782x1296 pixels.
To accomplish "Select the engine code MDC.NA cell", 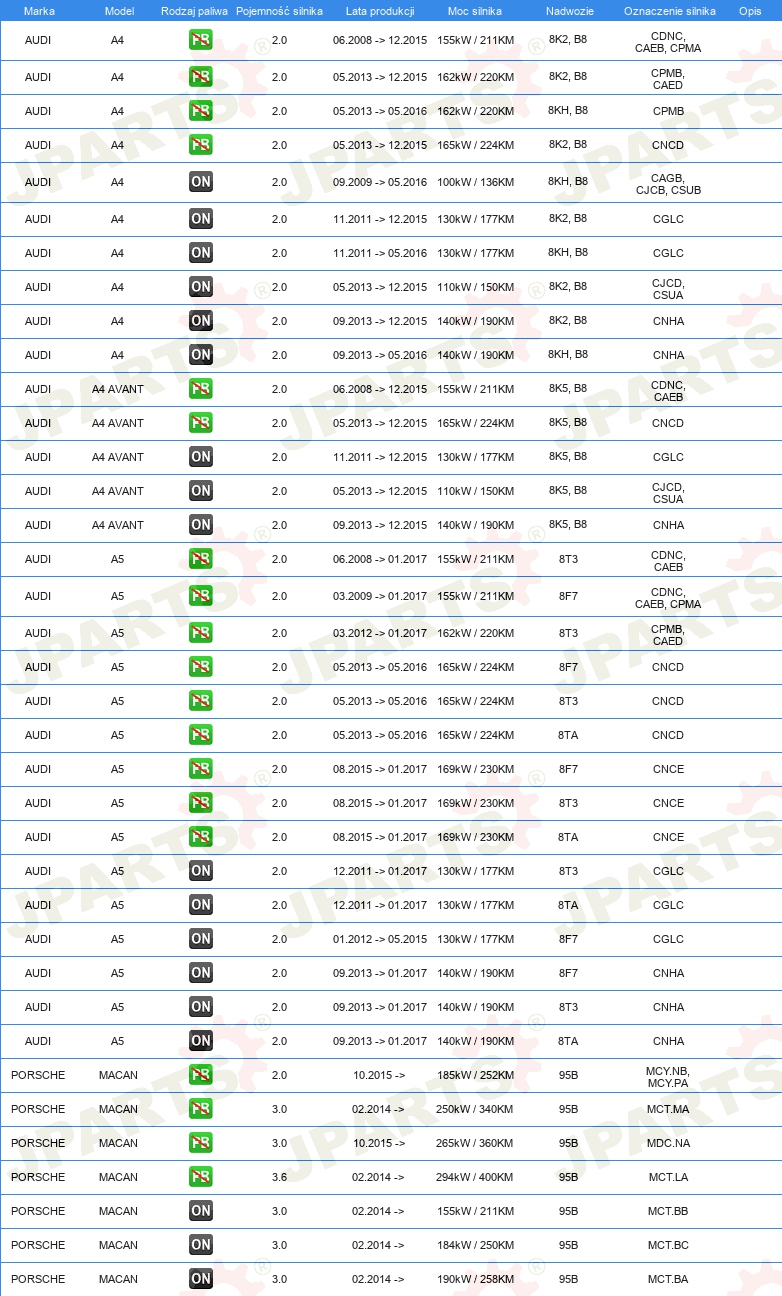I will click(x=668, y=1143).
